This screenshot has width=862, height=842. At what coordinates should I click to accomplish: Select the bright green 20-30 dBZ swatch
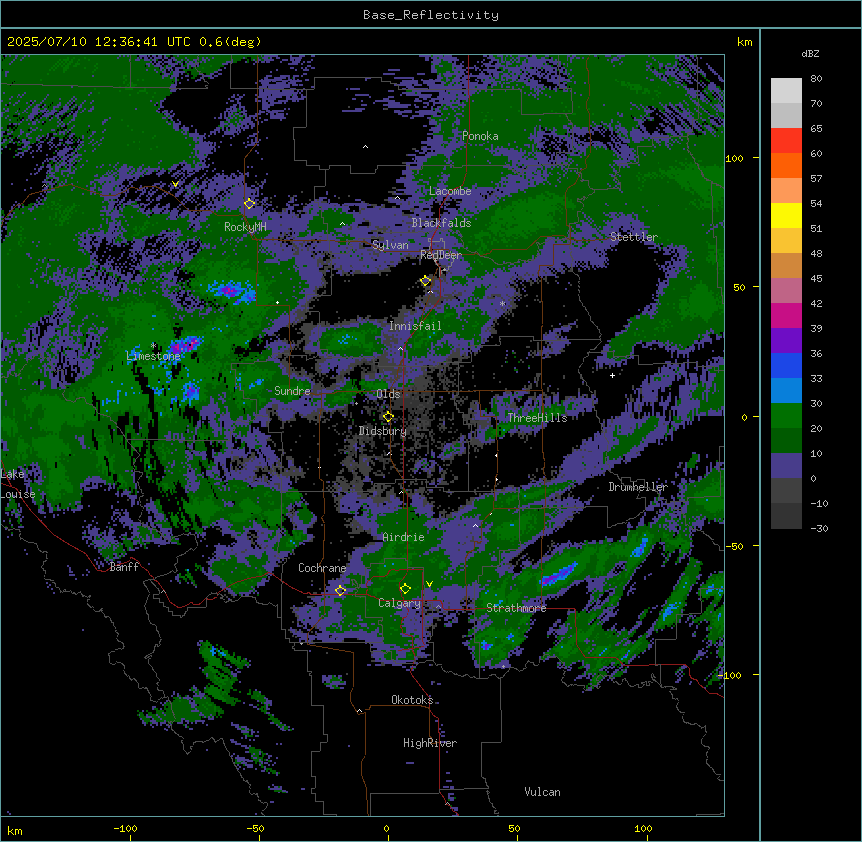click(786, 416)
